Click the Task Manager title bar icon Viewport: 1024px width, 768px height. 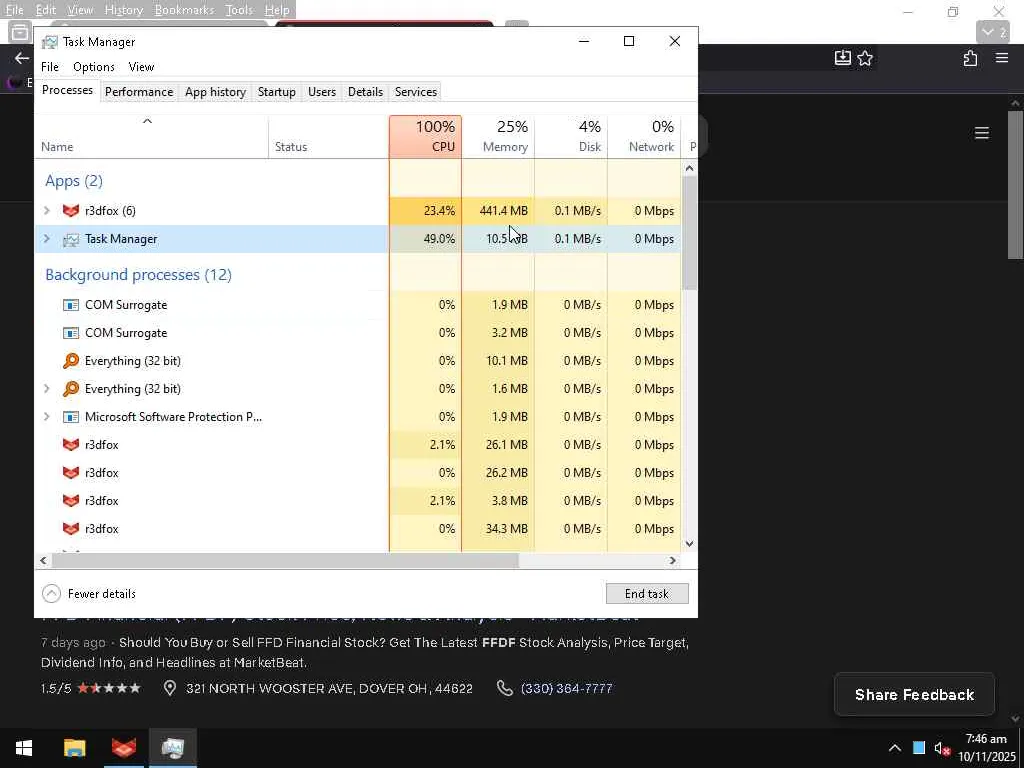pyautogui.click(x=50, y=42)
